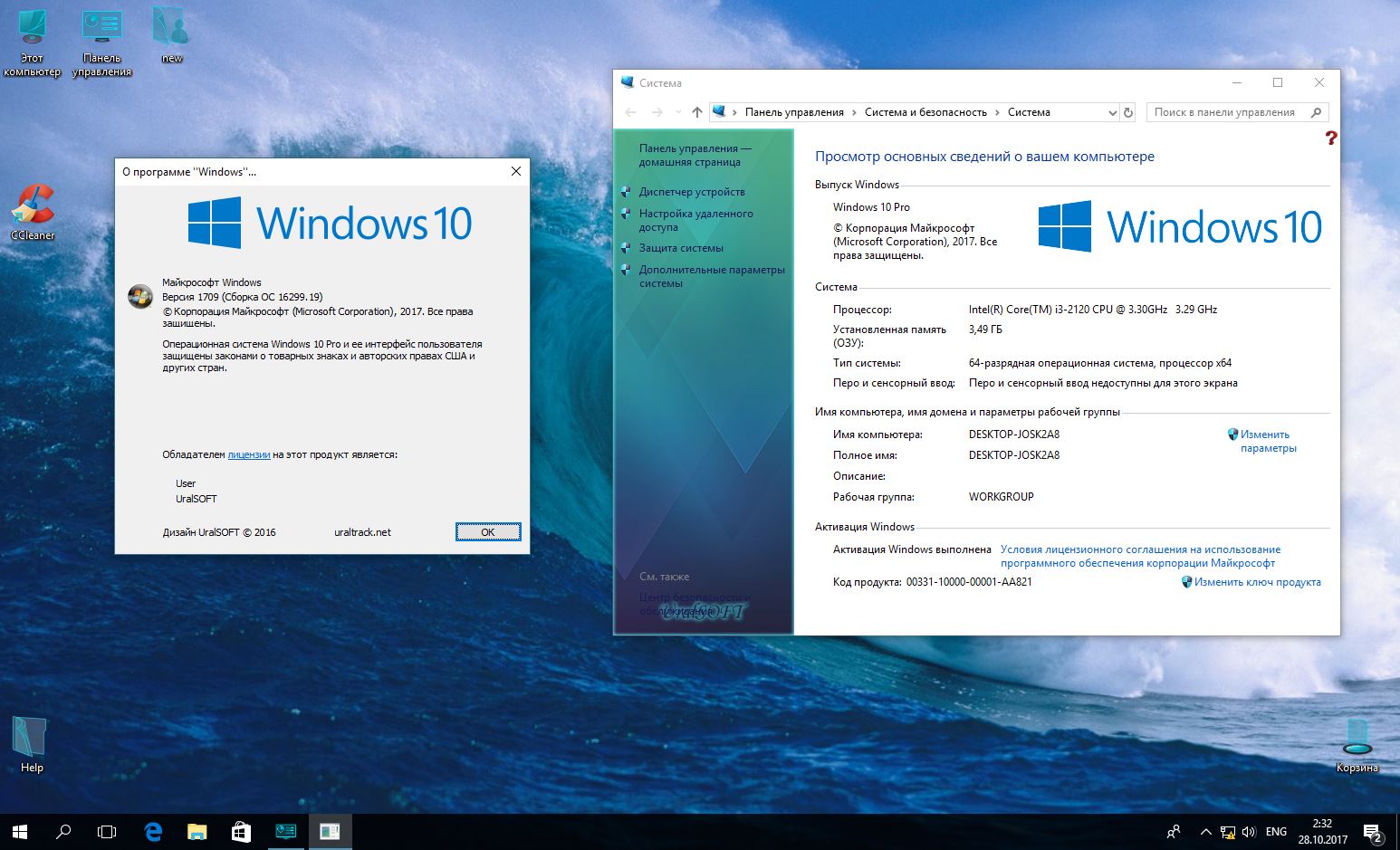Go forward in the Система window
The image size is (1400, 850).
pyautogui.click(x=657, y=112)
